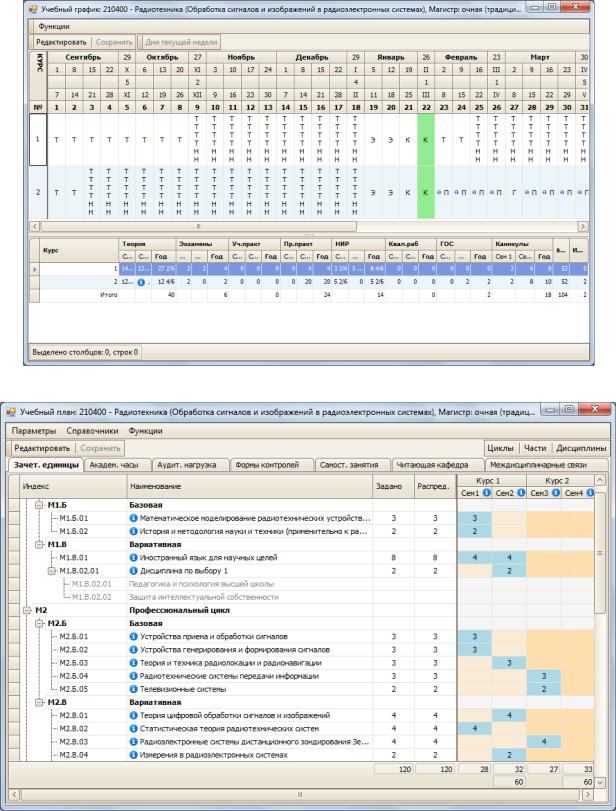Image resolution: width=616 pixels, height=811 pixels.
Task: Select course 1 row header in schedule grid
Action: (38, 140)
